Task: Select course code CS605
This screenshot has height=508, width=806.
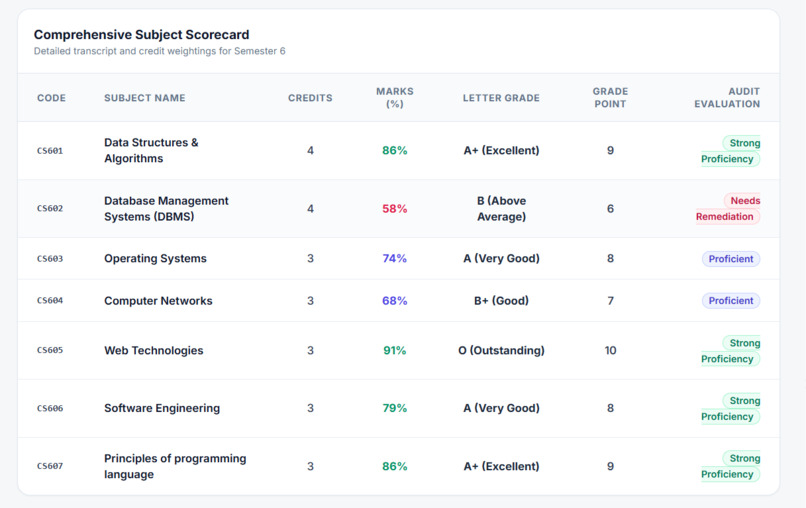Action: pyautogui.click(x=50, y=350)
